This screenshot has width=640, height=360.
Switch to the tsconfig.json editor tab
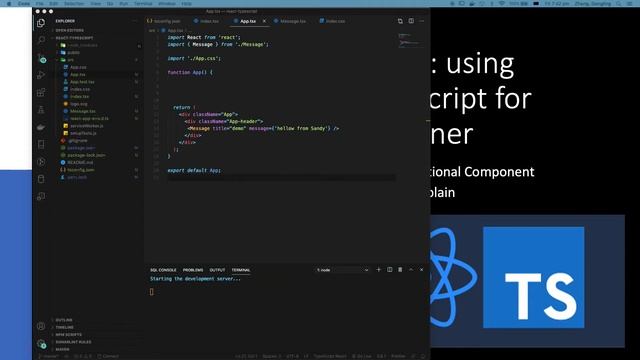pos(164,21)
